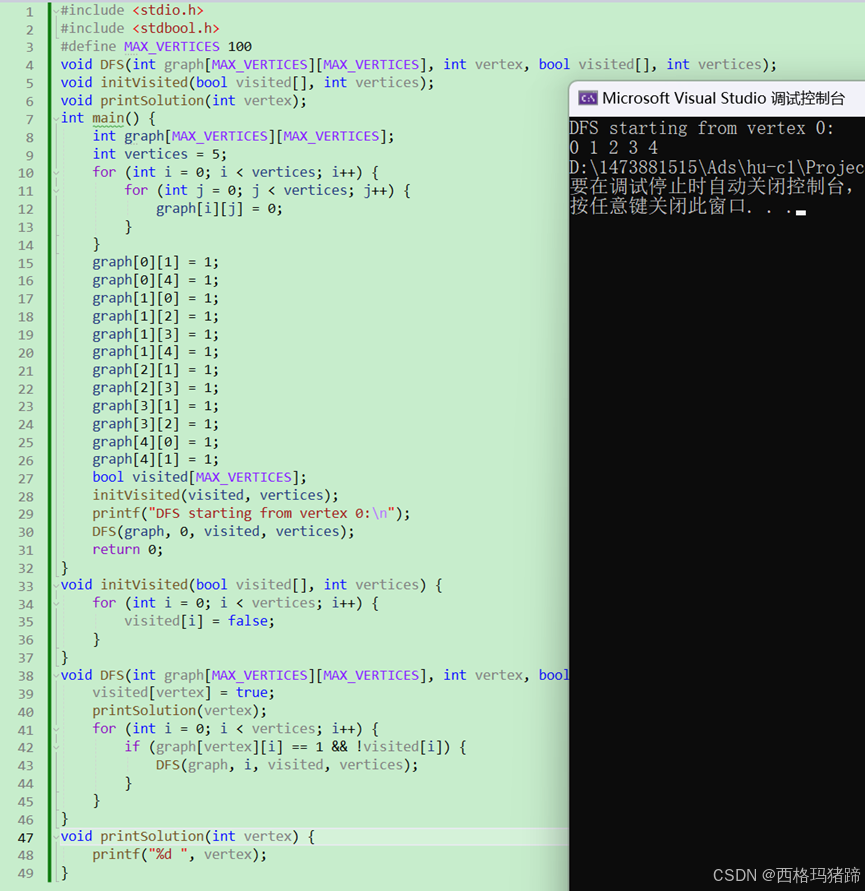Viewport: 865px width, 891px height.
Task: Click the '!visited[i]' condition on line 42
Action: click(398, 747)
